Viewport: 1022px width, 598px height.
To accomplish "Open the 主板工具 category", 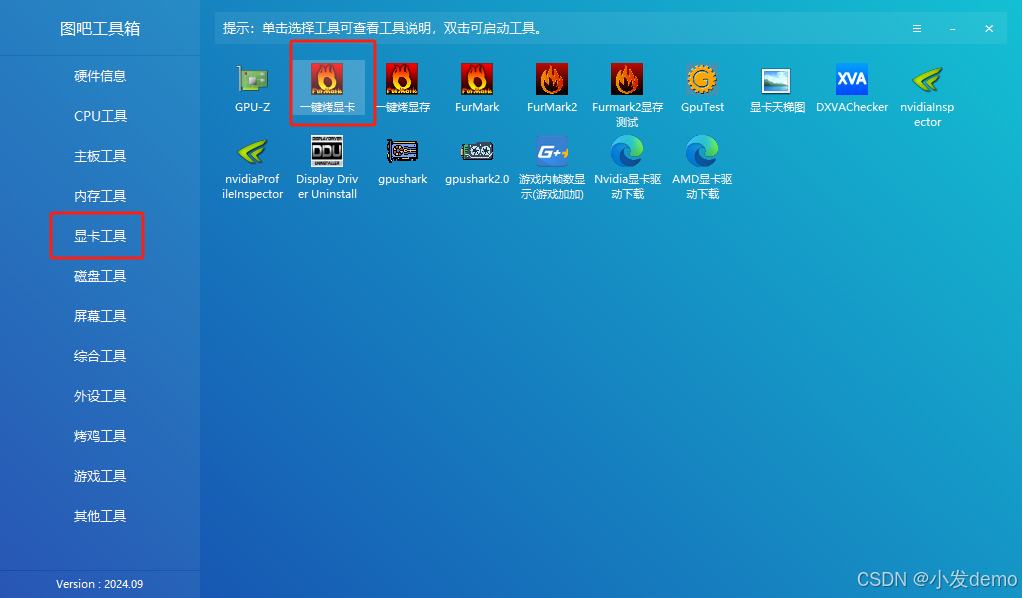I will pyautogui.click(x=100, y=156).
